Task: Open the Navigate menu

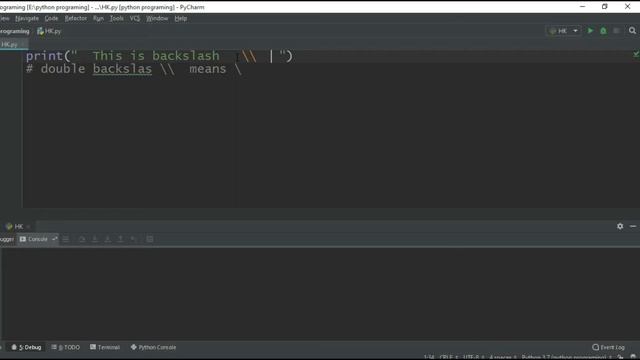Action: [x=27, y=18]
